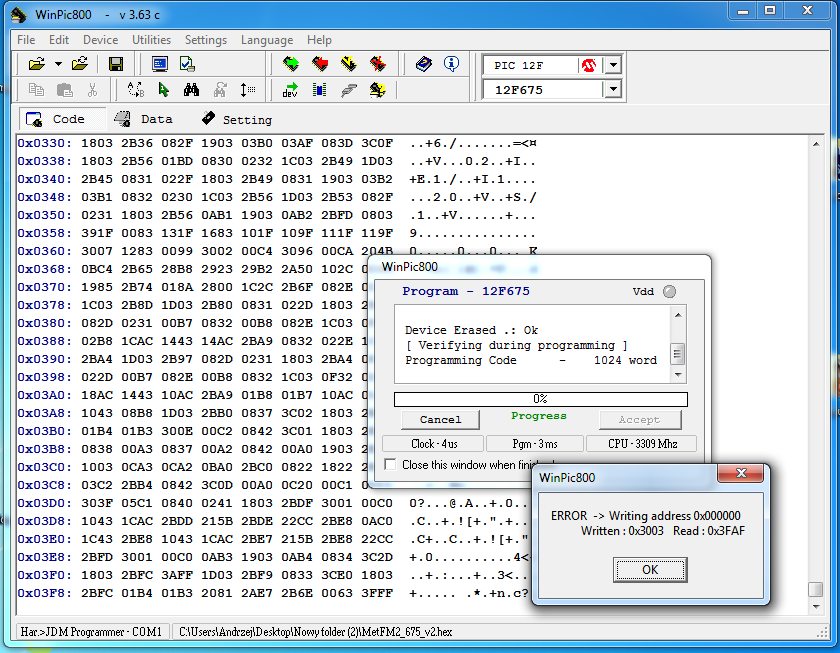Expand the 12F675 device dropdown arrow

click(x=613, y=89)
